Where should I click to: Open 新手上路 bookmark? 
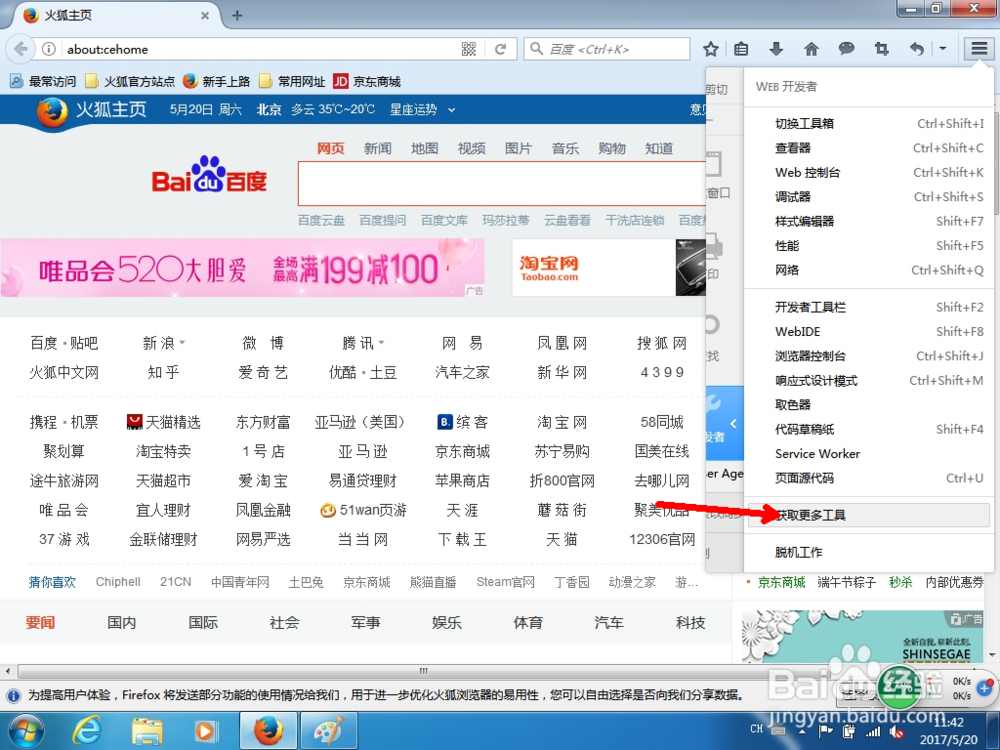click(217, 81)
